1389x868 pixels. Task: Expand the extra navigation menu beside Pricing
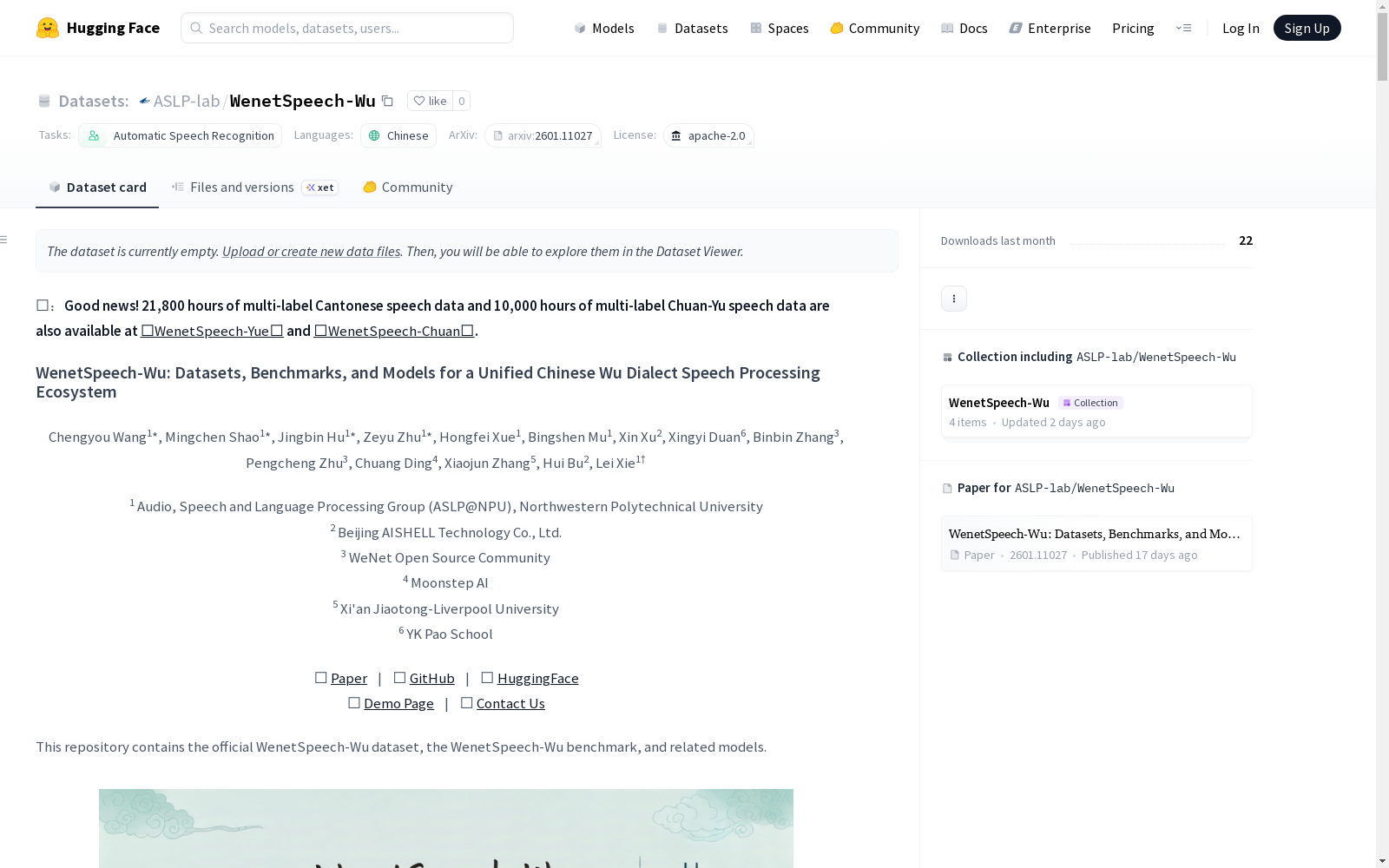[1183, 28]
